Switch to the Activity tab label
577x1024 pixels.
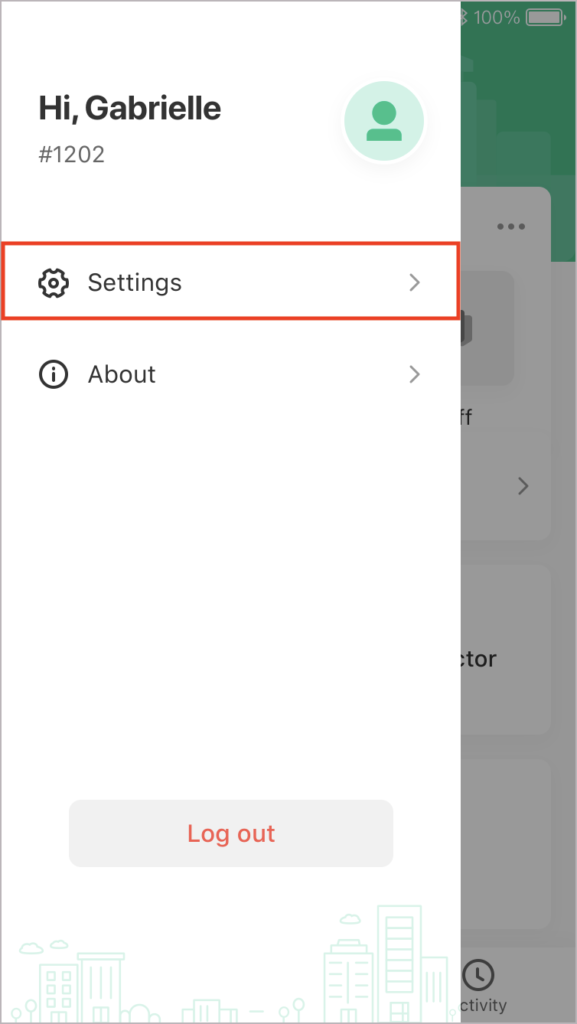click(x=482, y=1004)
